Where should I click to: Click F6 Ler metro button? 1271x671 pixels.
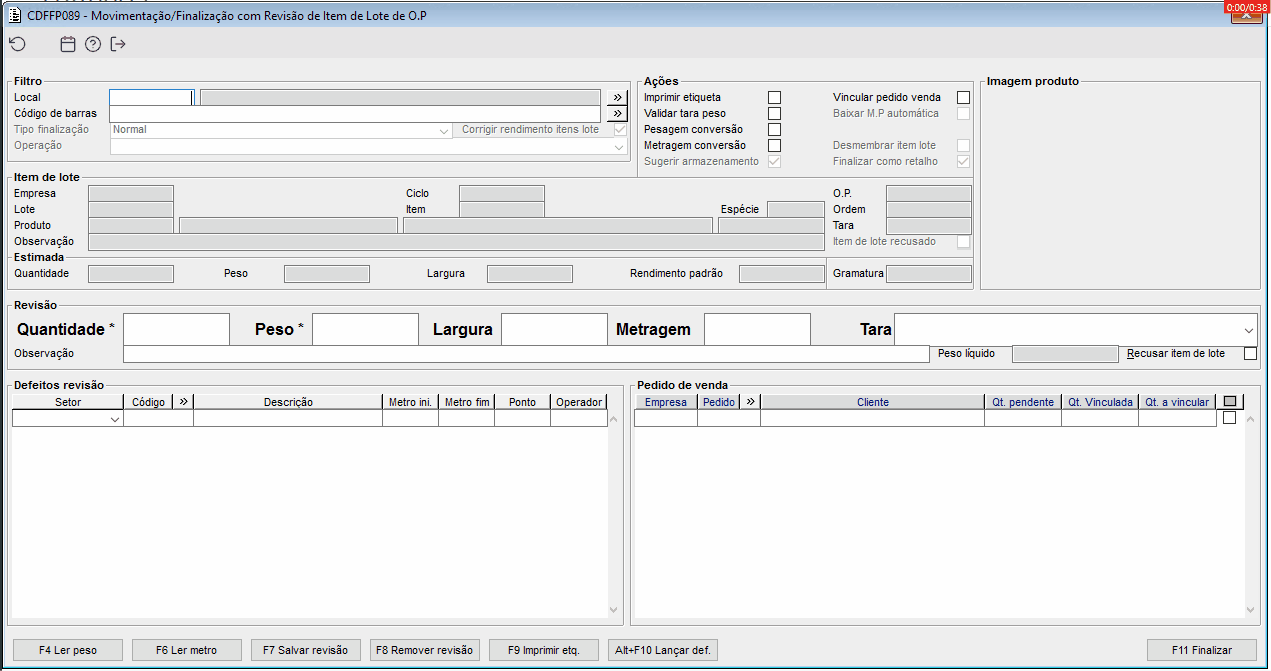[186, 650]
